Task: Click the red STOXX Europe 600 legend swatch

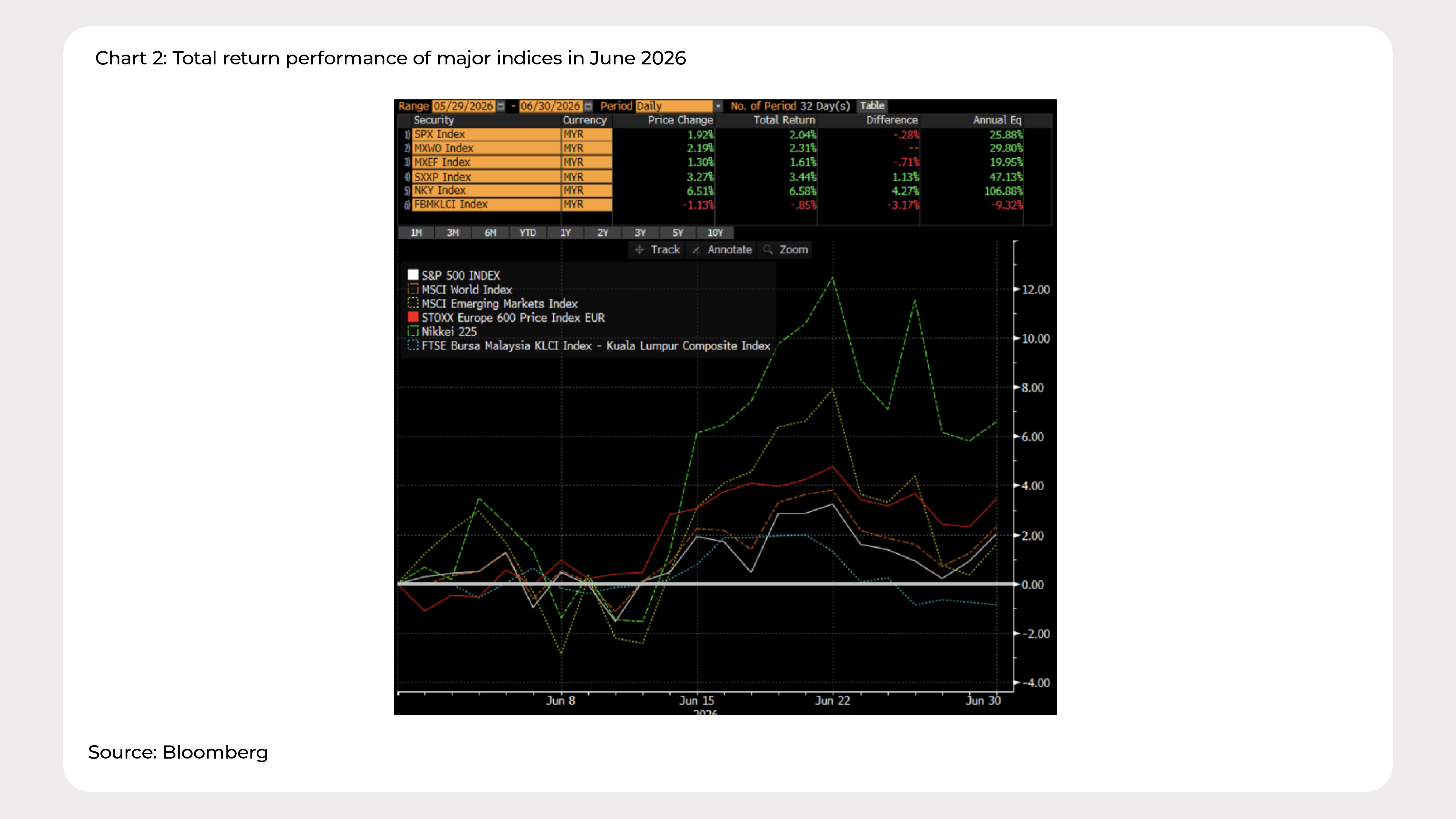Action: pyautogui.click(x=413, y=317)
